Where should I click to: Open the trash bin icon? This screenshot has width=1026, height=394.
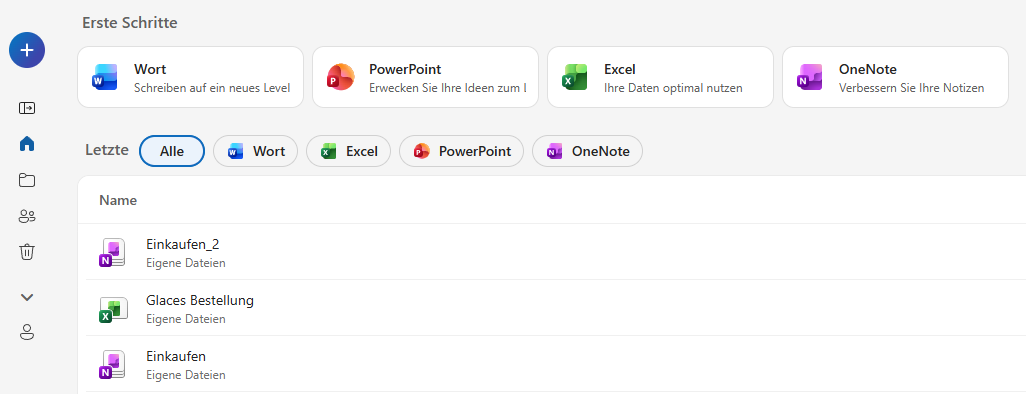(x=27, y=251)
